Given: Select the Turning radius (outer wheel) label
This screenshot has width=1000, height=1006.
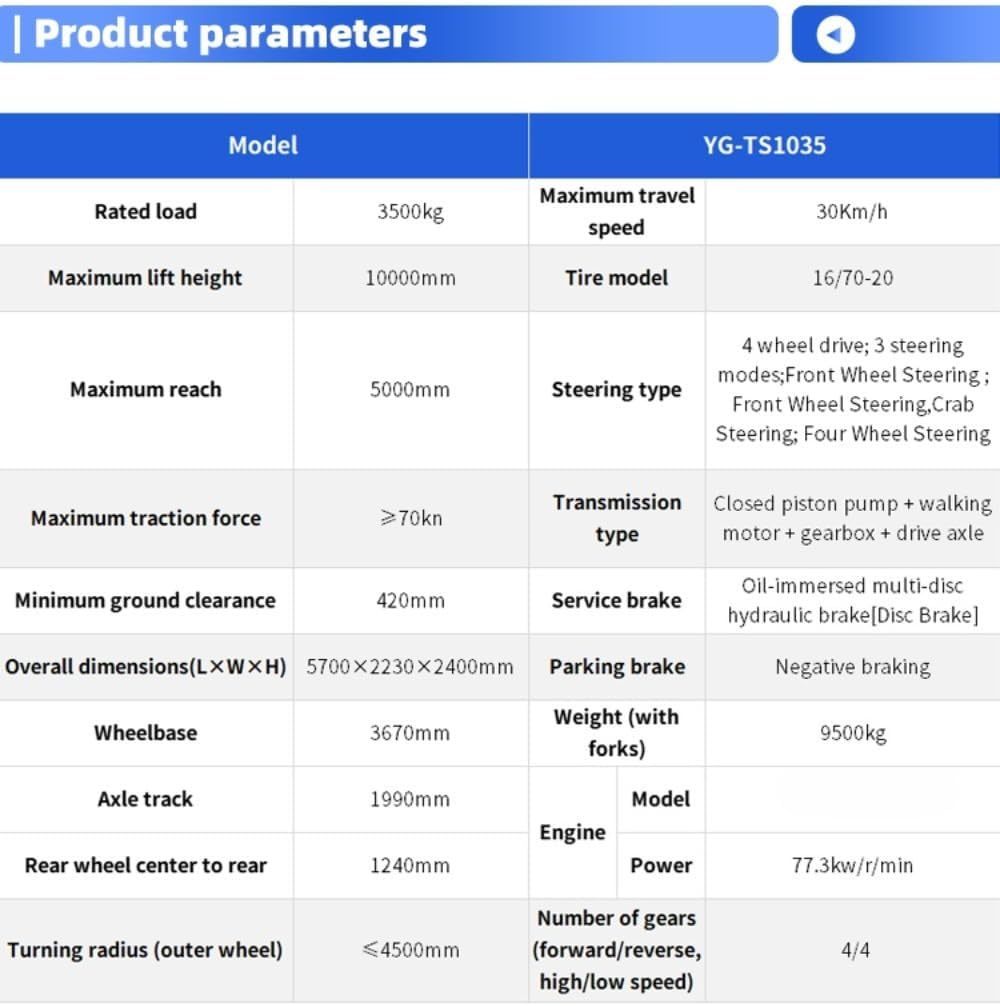Looking at the screenshot, I should coord(145,950).
